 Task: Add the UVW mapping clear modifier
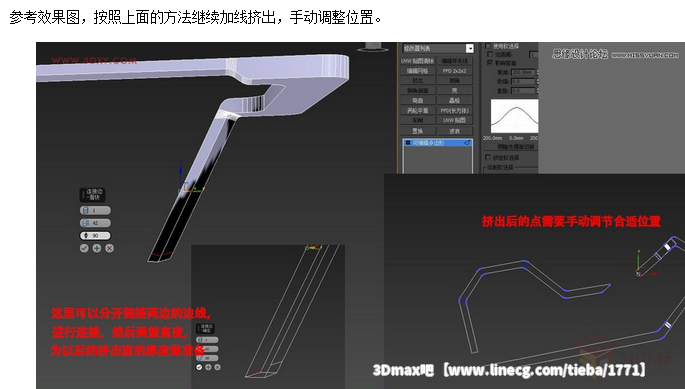point(418,61)
